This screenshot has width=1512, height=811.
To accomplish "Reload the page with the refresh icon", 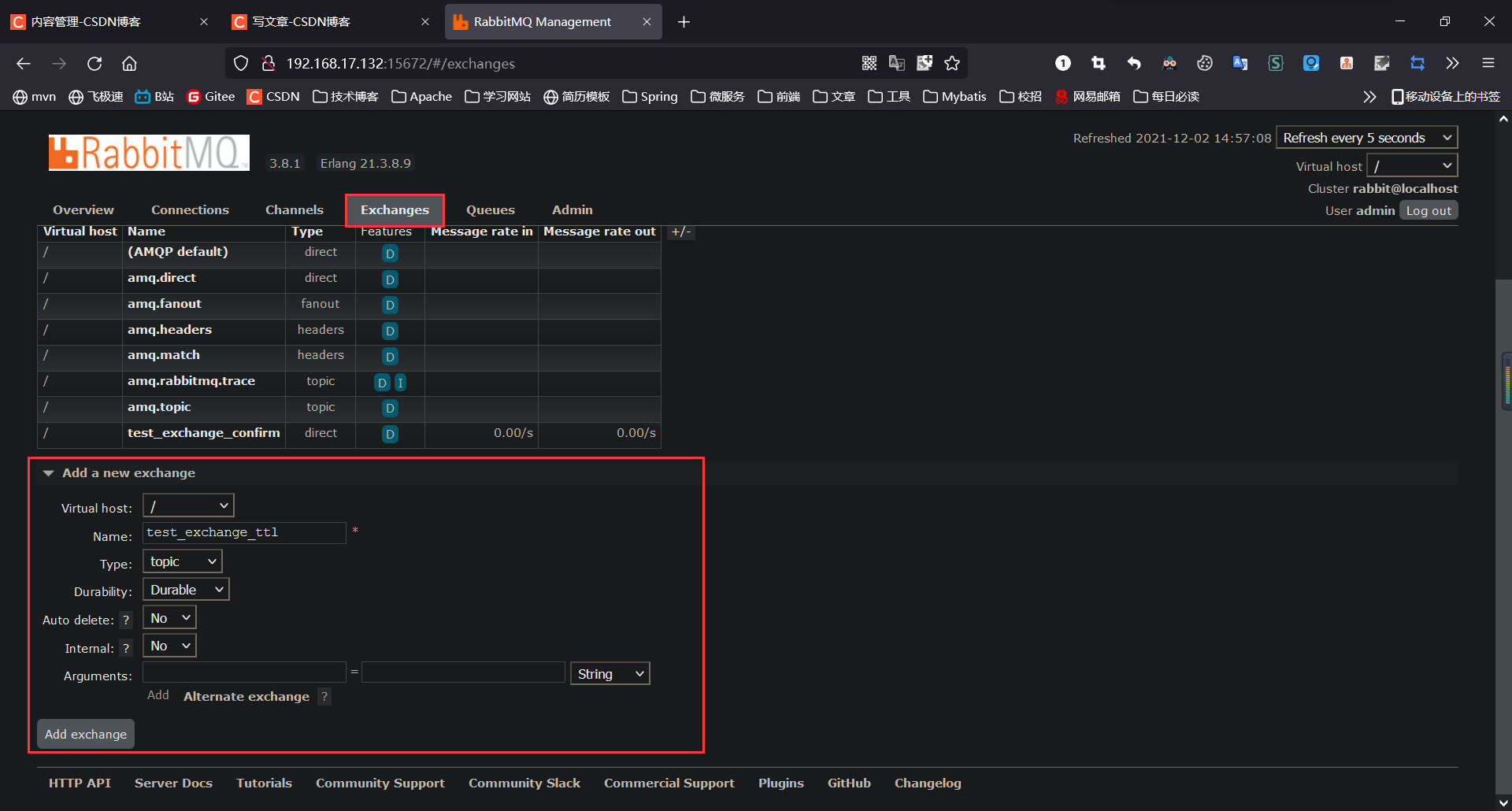I will [94, 64].
